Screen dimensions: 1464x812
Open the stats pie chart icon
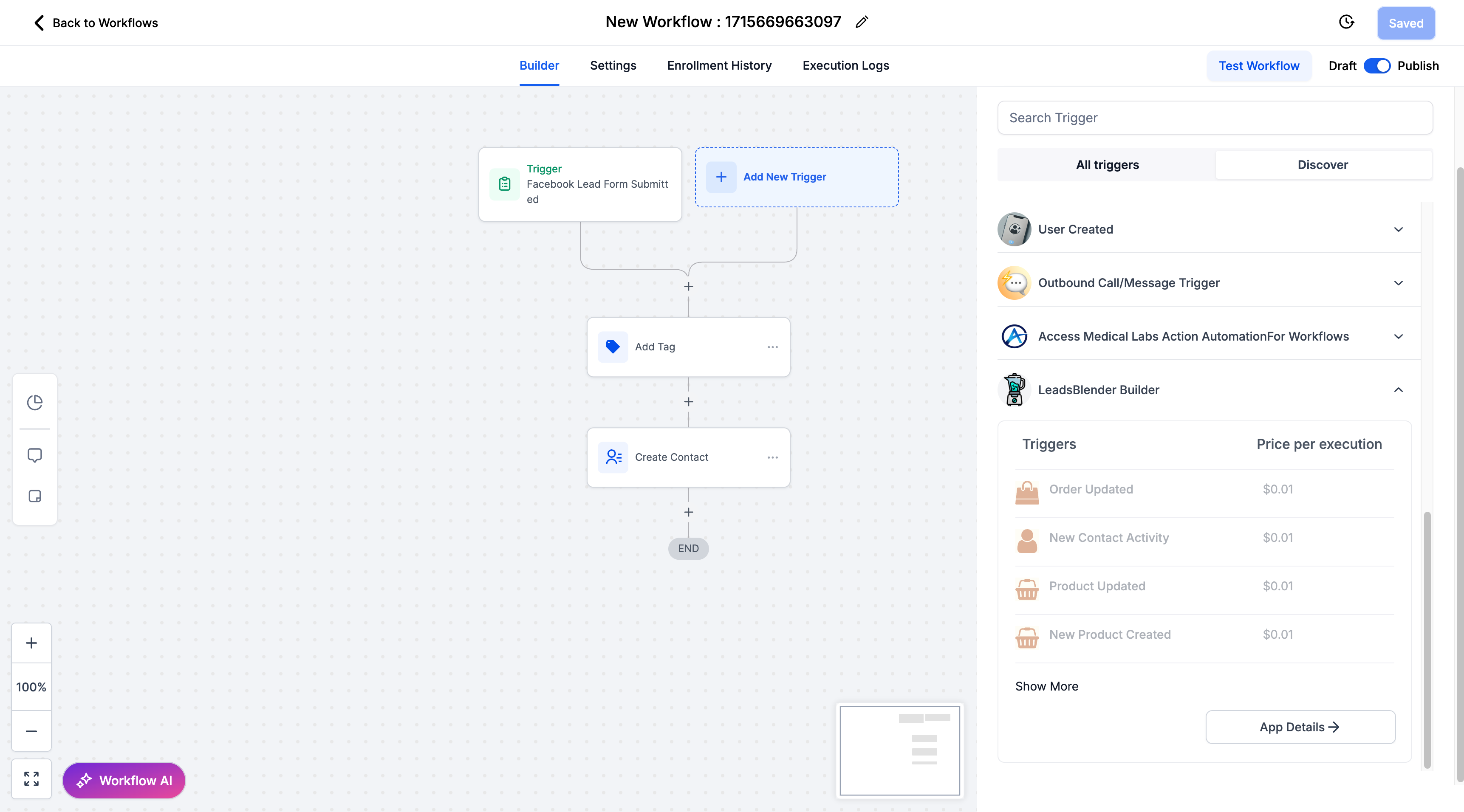point(35,402)
